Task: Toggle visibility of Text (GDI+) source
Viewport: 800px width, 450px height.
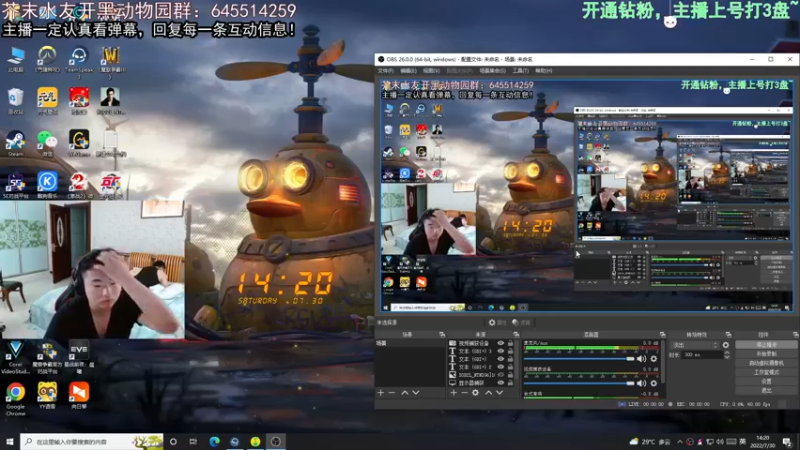Action: (x=501, y=359)
